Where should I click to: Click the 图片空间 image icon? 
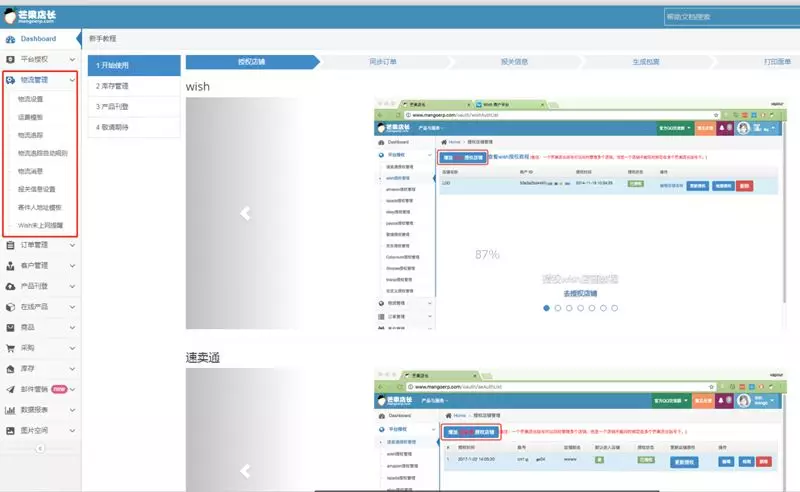pos(11,430)
